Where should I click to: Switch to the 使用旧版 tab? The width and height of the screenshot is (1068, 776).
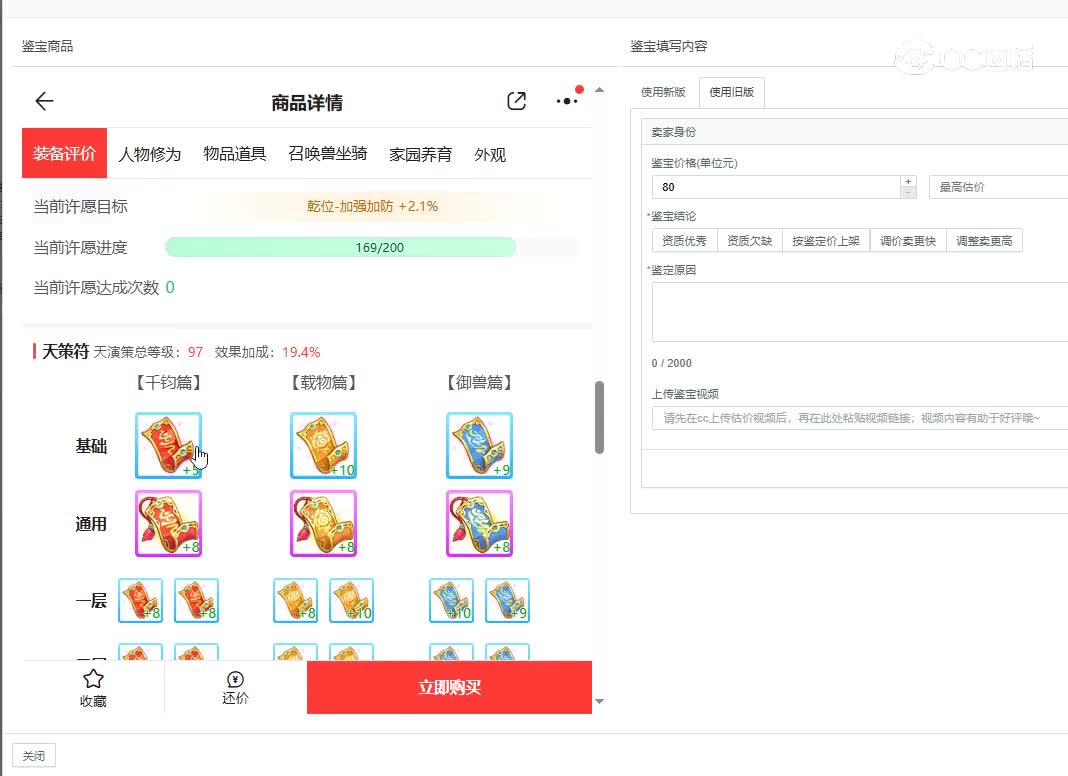tap(732, 92)
